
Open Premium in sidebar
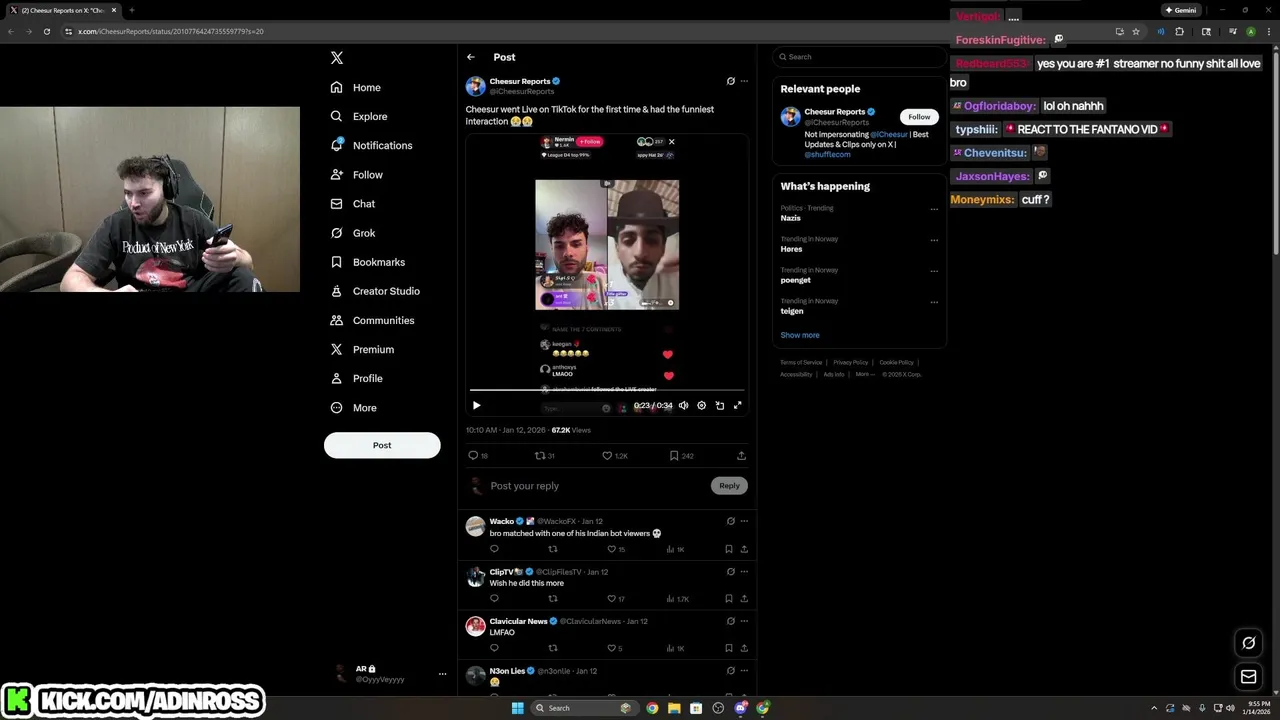point(362,349)
